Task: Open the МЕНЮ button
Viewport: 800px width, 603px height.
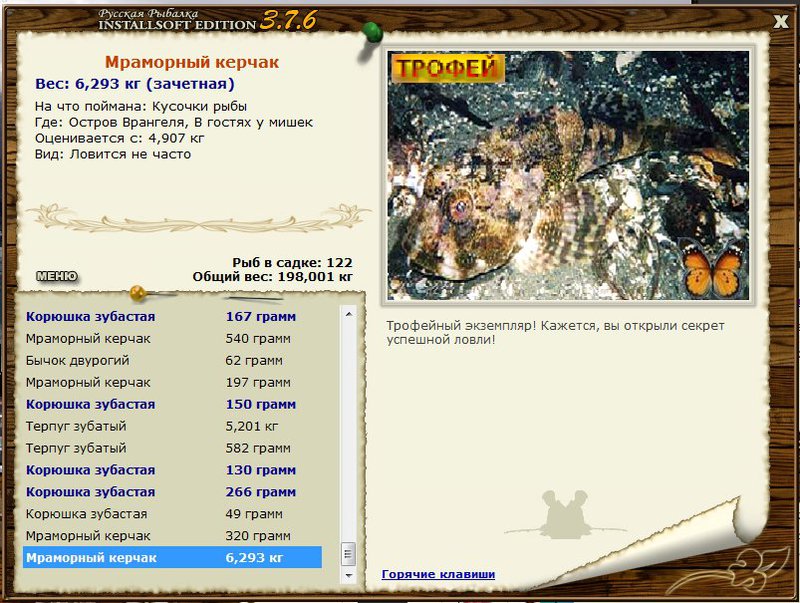Action: [57, 277]
